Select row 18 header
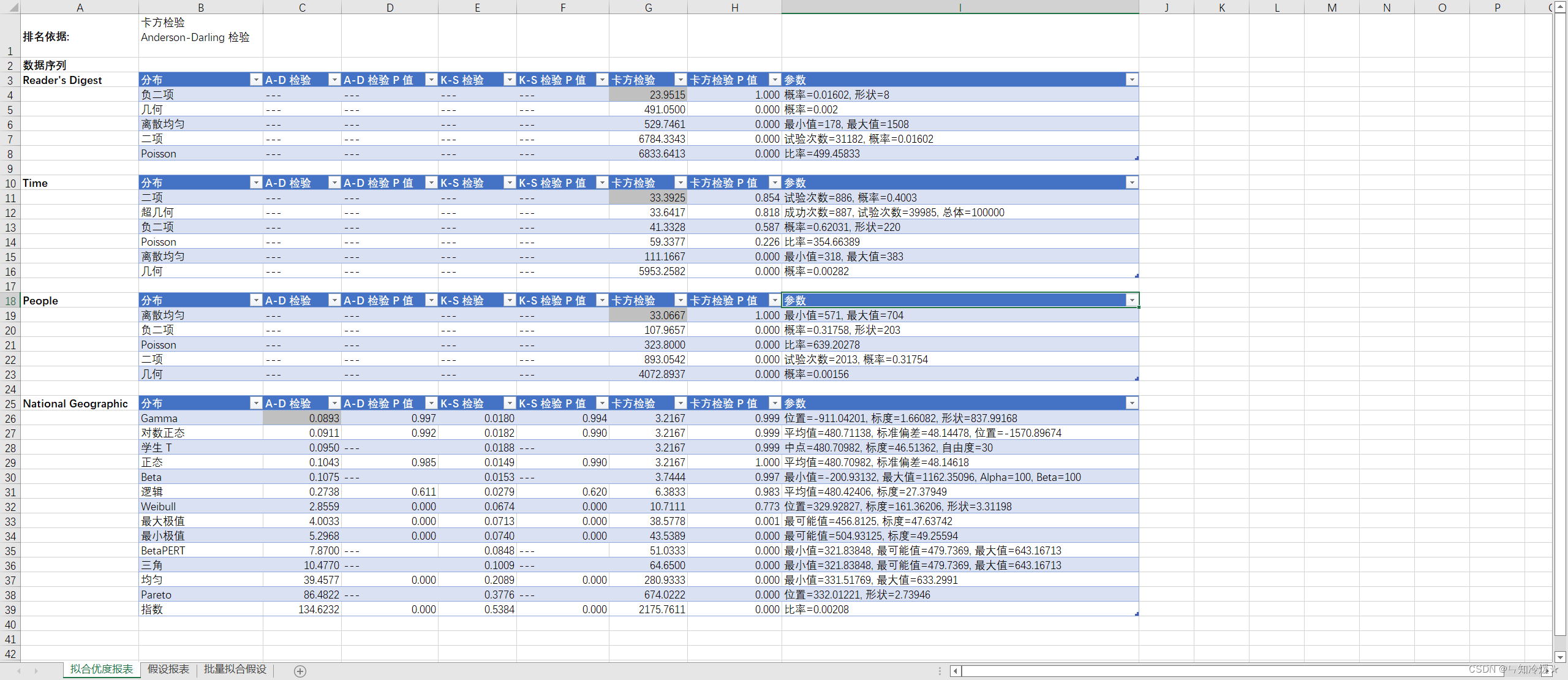Image resolution: width=1568 pixels, height=680 pixels. click(10, 301)
